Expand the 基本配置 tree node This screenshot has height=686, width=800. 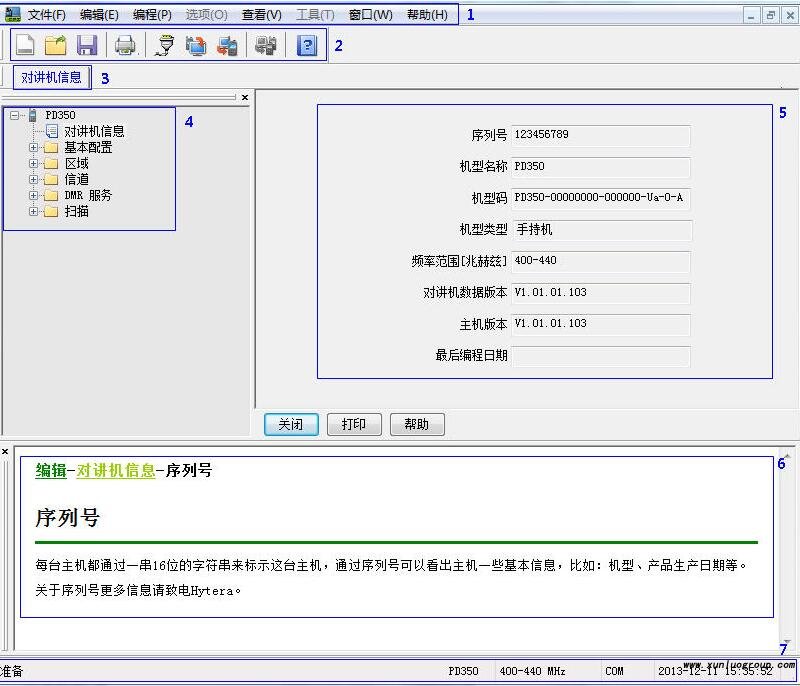33,148
